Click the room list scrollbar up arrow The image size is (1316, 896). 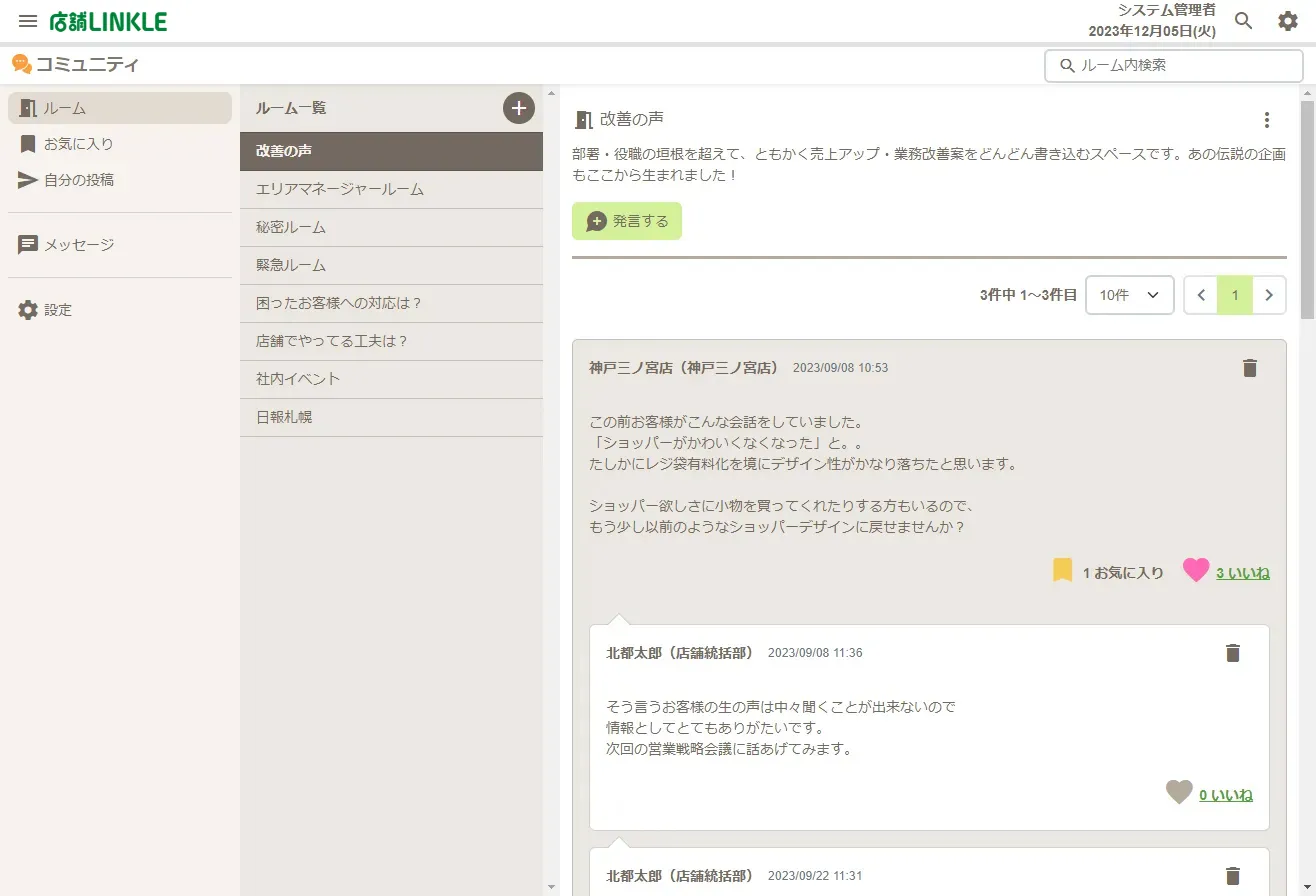click(x=551, y=94)
